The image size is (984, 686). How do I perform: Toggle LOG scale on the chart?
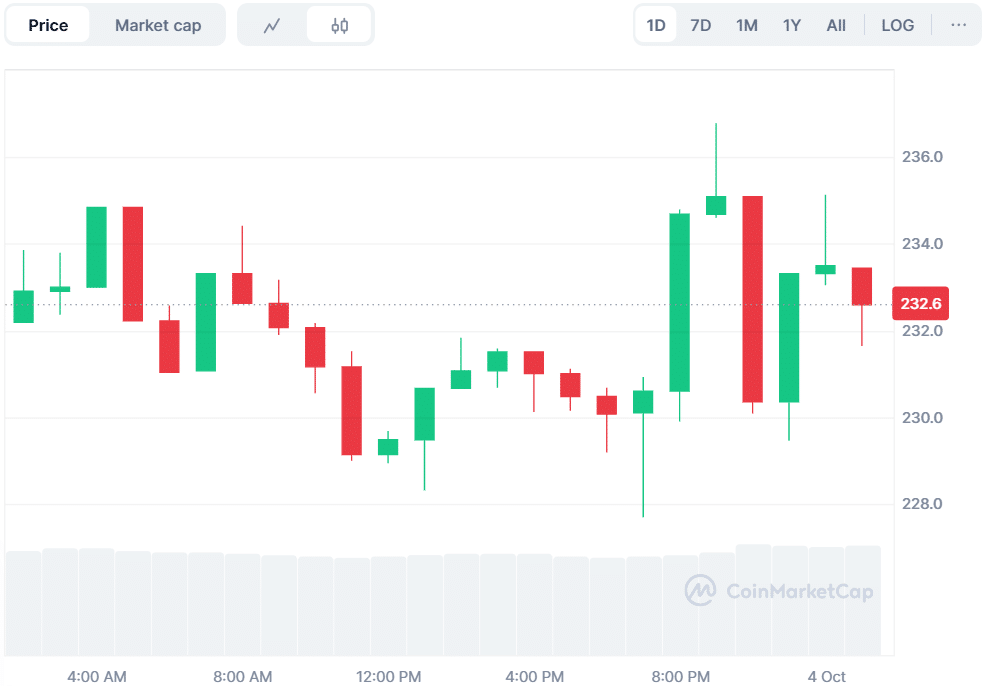pos(897,25)
